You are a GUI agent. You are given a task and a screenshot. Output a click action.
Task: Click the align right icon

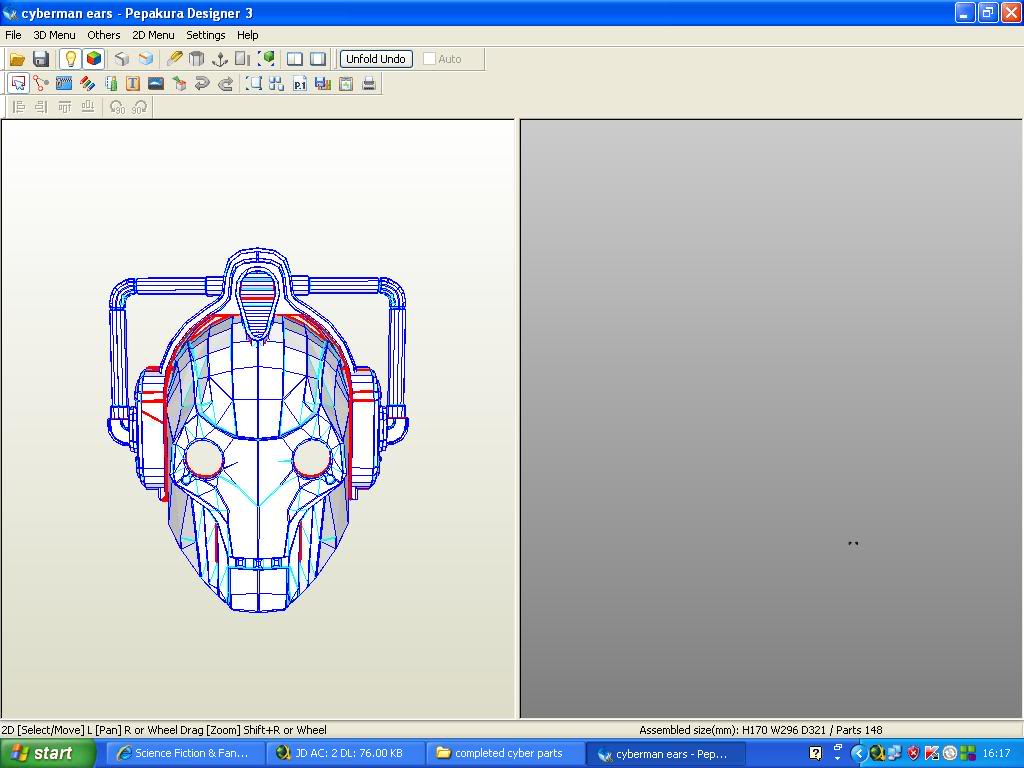click(41, 107)
